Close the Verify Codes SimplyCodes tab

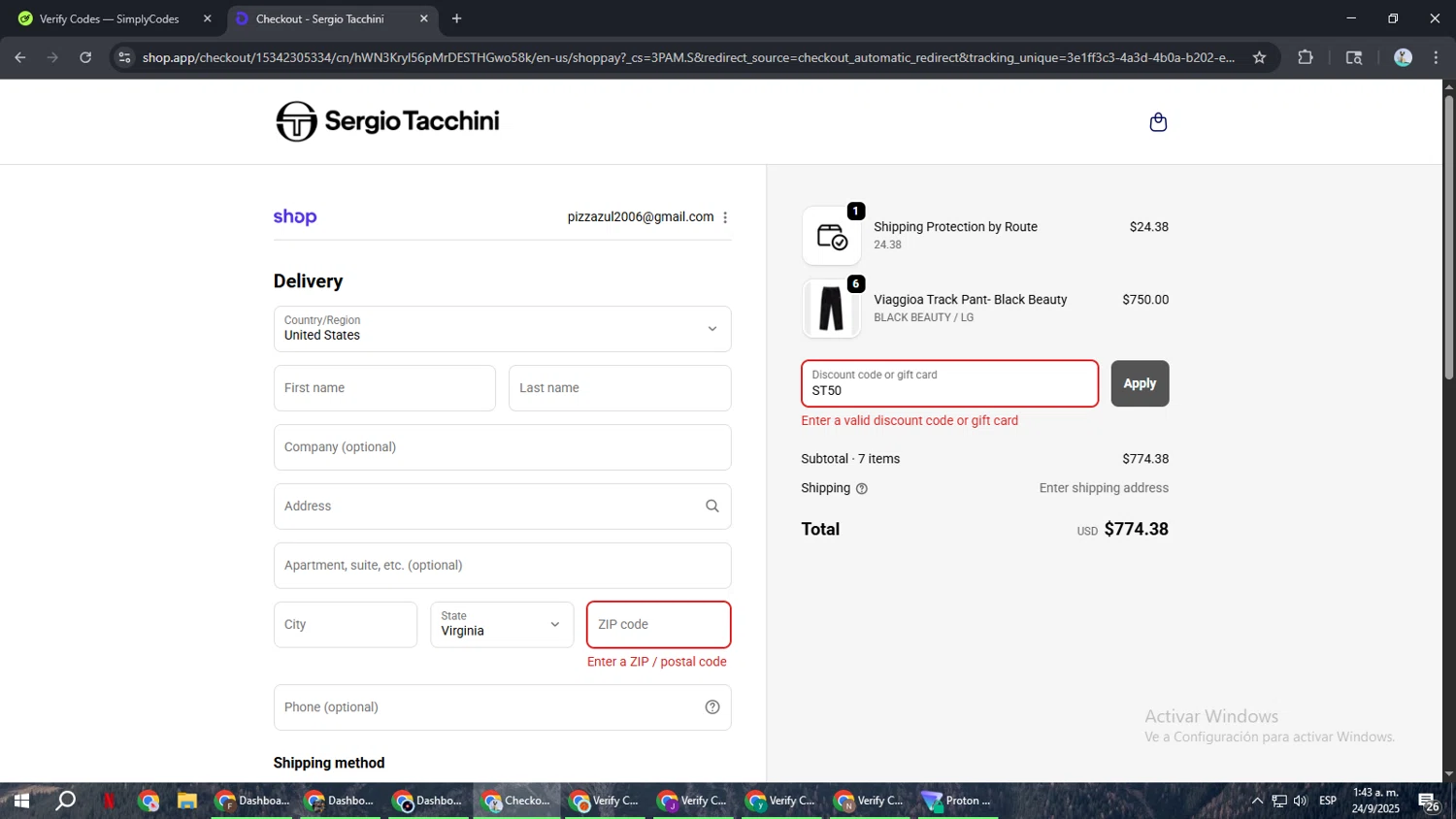(207, 18)
